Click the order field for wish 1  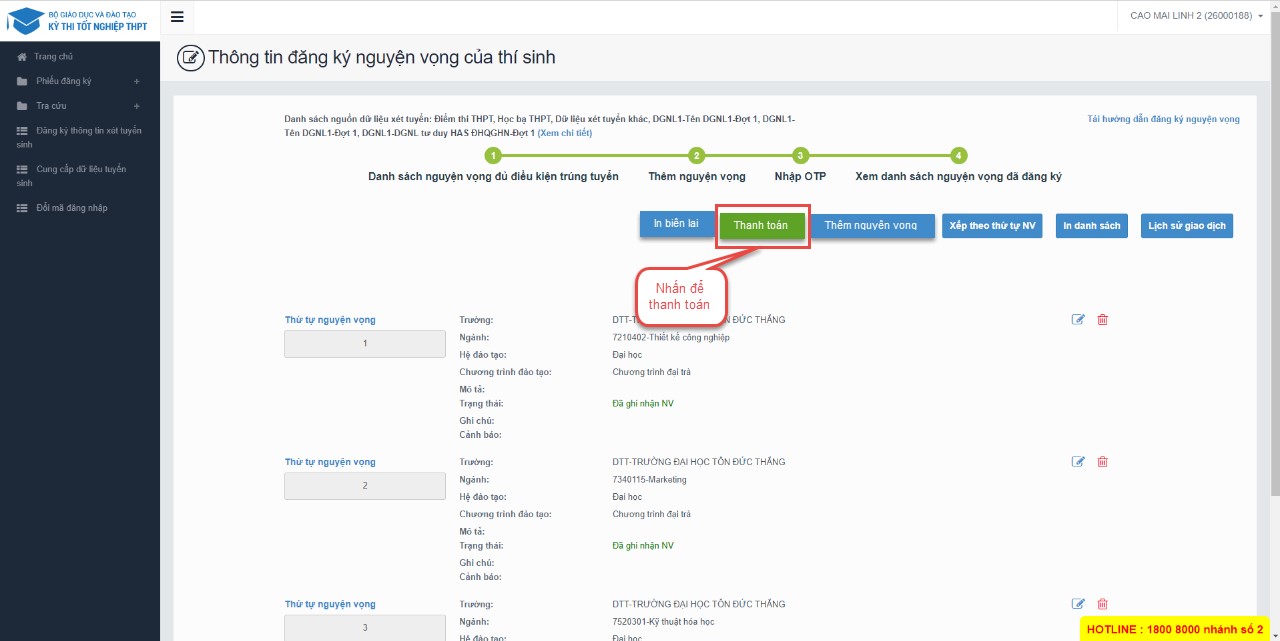tap(365, 344)
